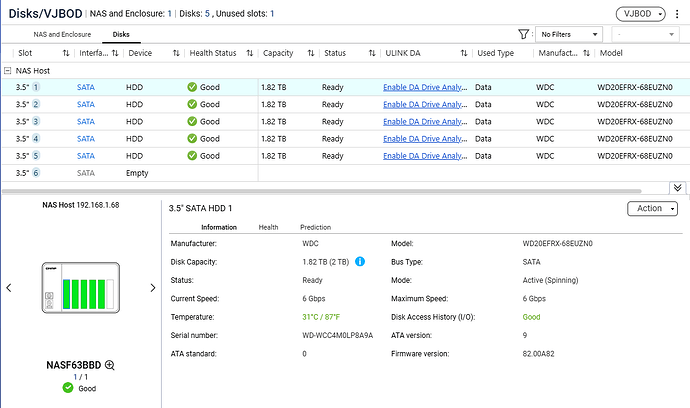The image size is (690, 408).
Task: Show next enclosure with right arrow
Action: [153, 288]
